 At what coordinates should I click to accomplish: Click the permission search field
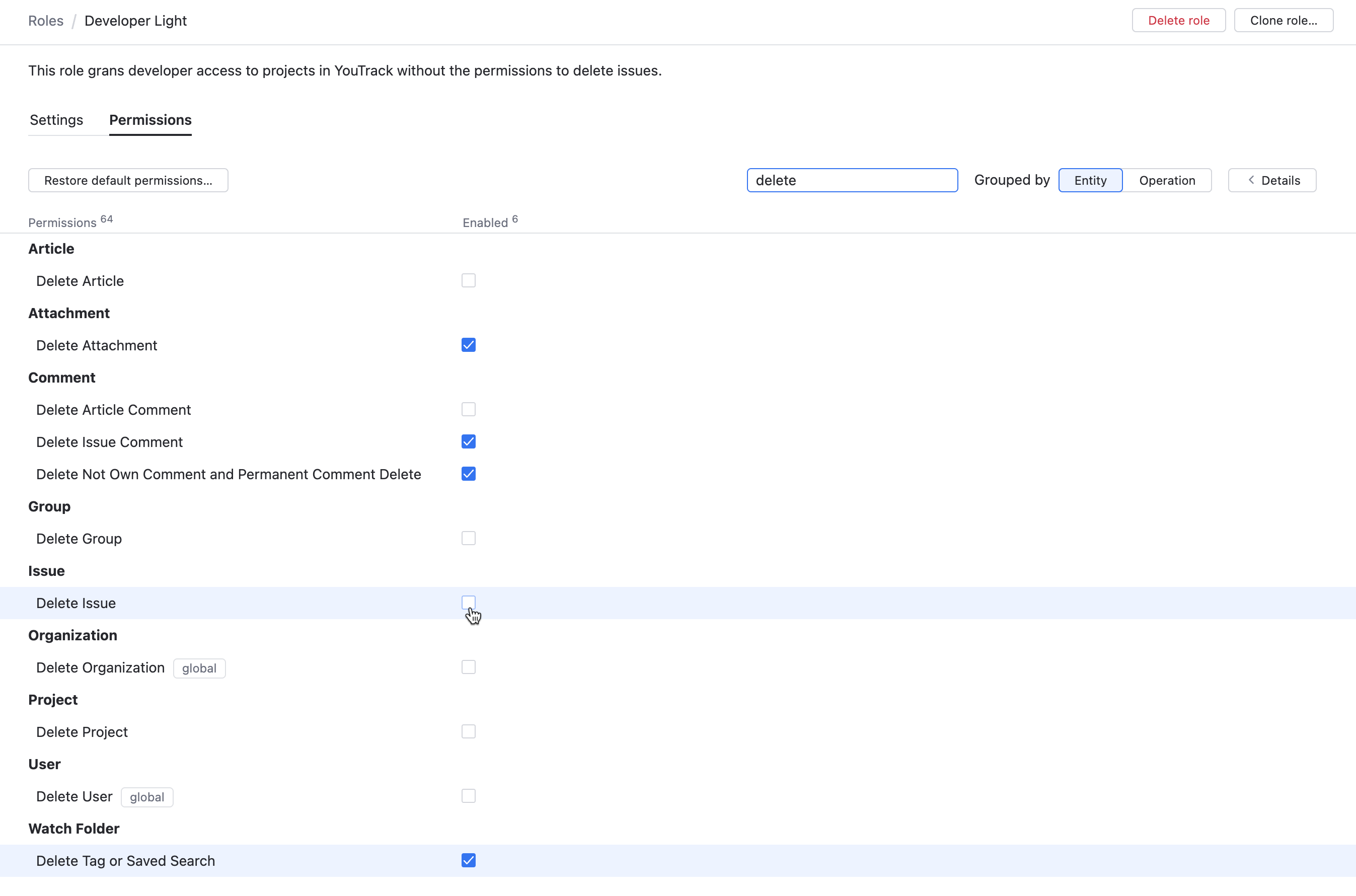tap(852, 180)
